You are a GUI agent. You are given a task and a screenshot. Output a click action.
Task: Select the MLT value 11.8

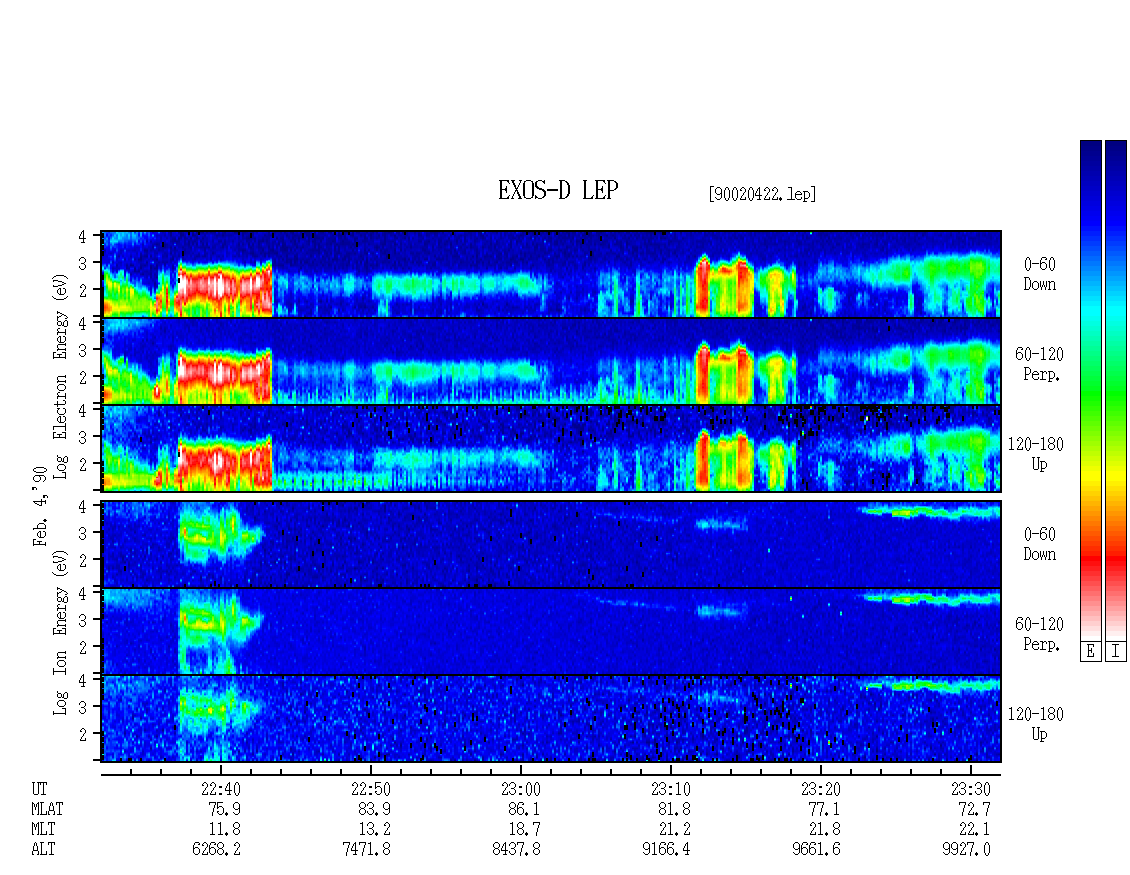224,829
